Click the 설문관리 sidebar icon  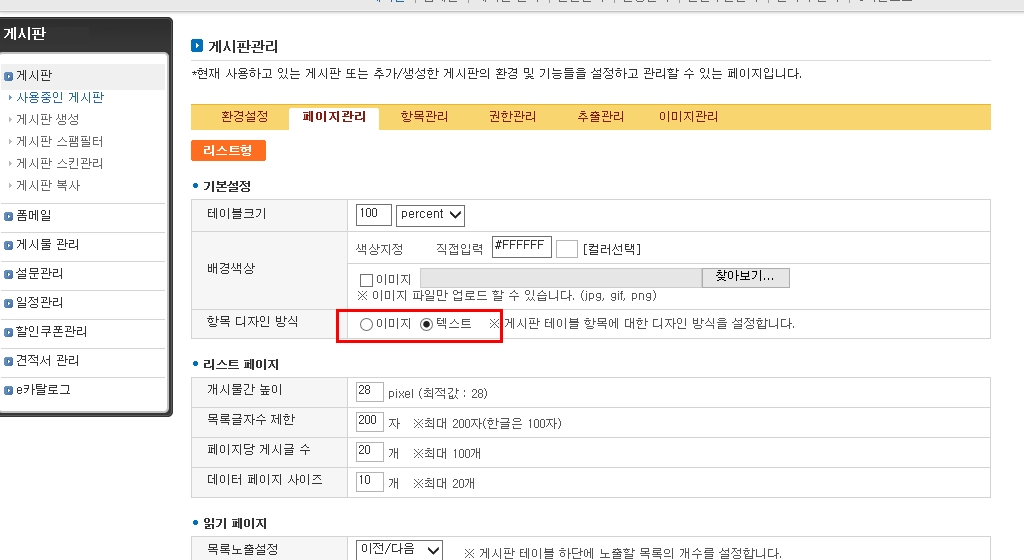click(9, 274)
